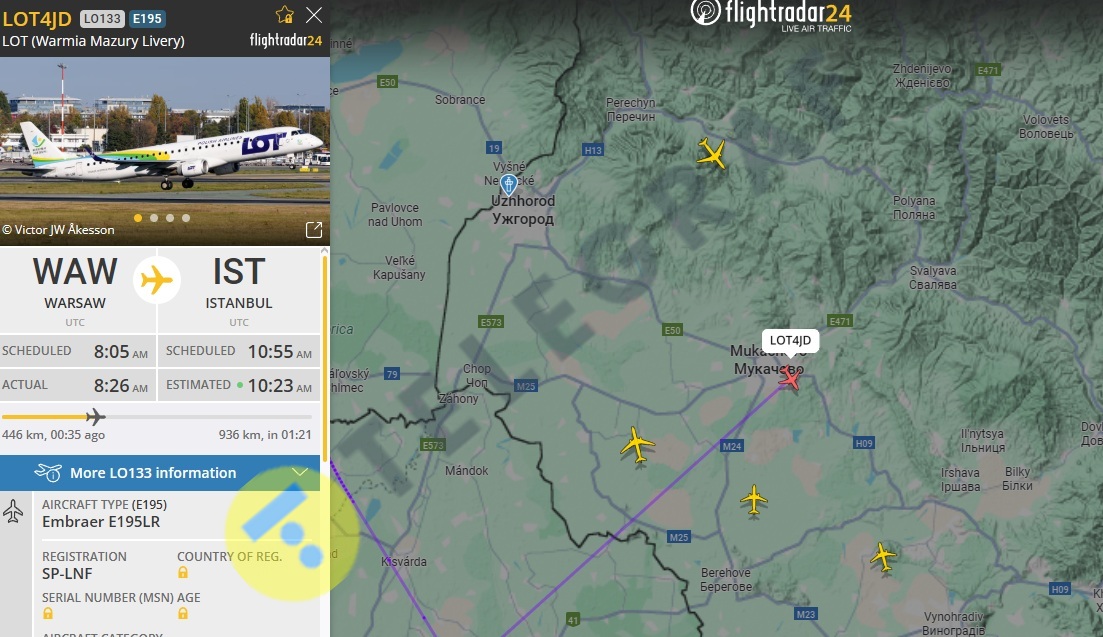1103x637 pixels.
Task: Select yellow aircraft near Berehove
Action: pyautogui.click(x=753, y=500)
